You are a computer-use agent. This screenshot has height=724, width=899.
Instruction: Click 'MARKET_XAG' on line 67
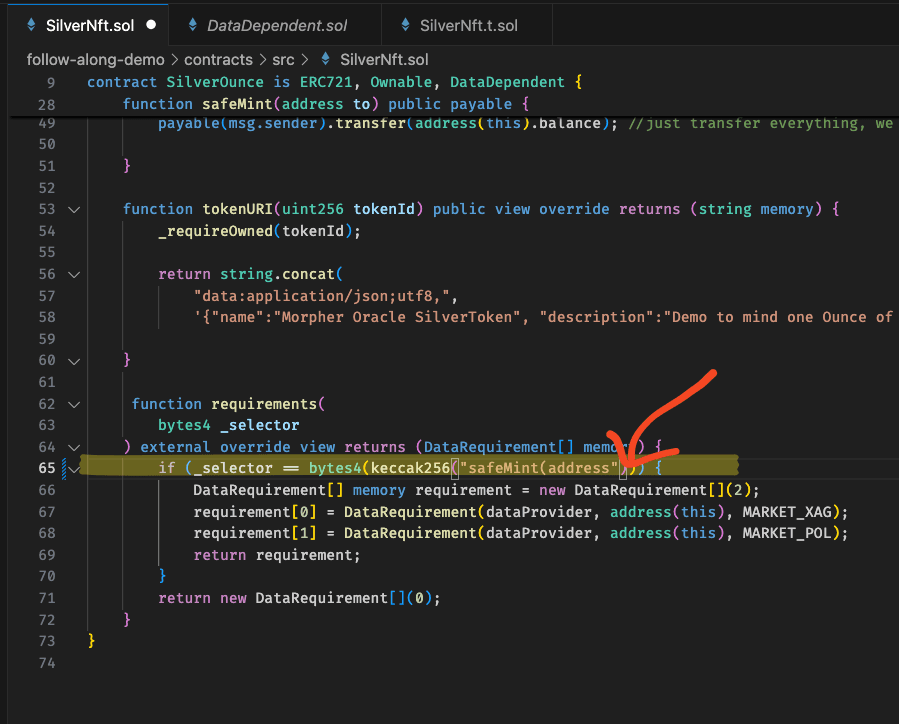coord(787,512)
